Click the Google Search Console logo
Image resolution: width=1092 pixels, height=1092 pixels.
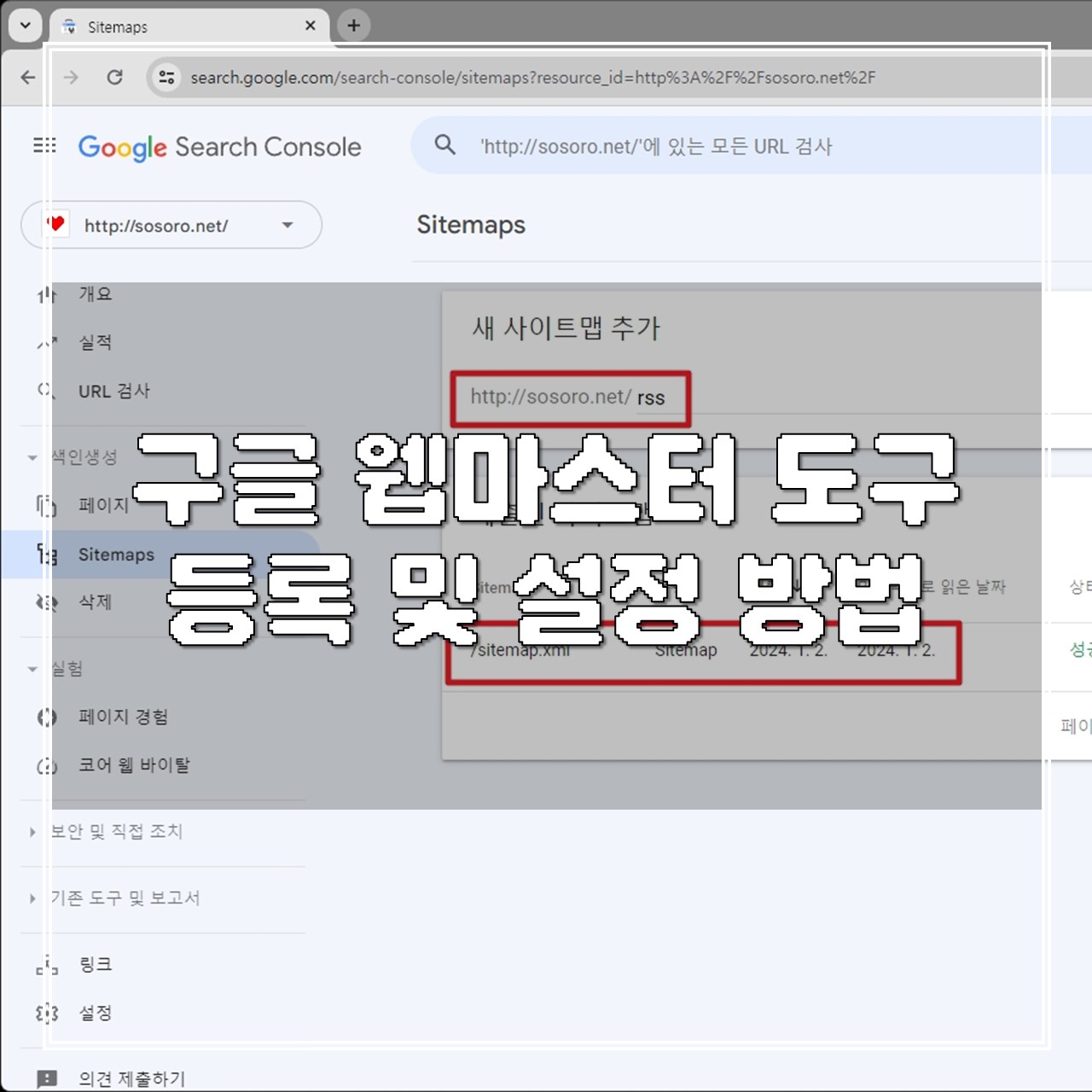220,147
